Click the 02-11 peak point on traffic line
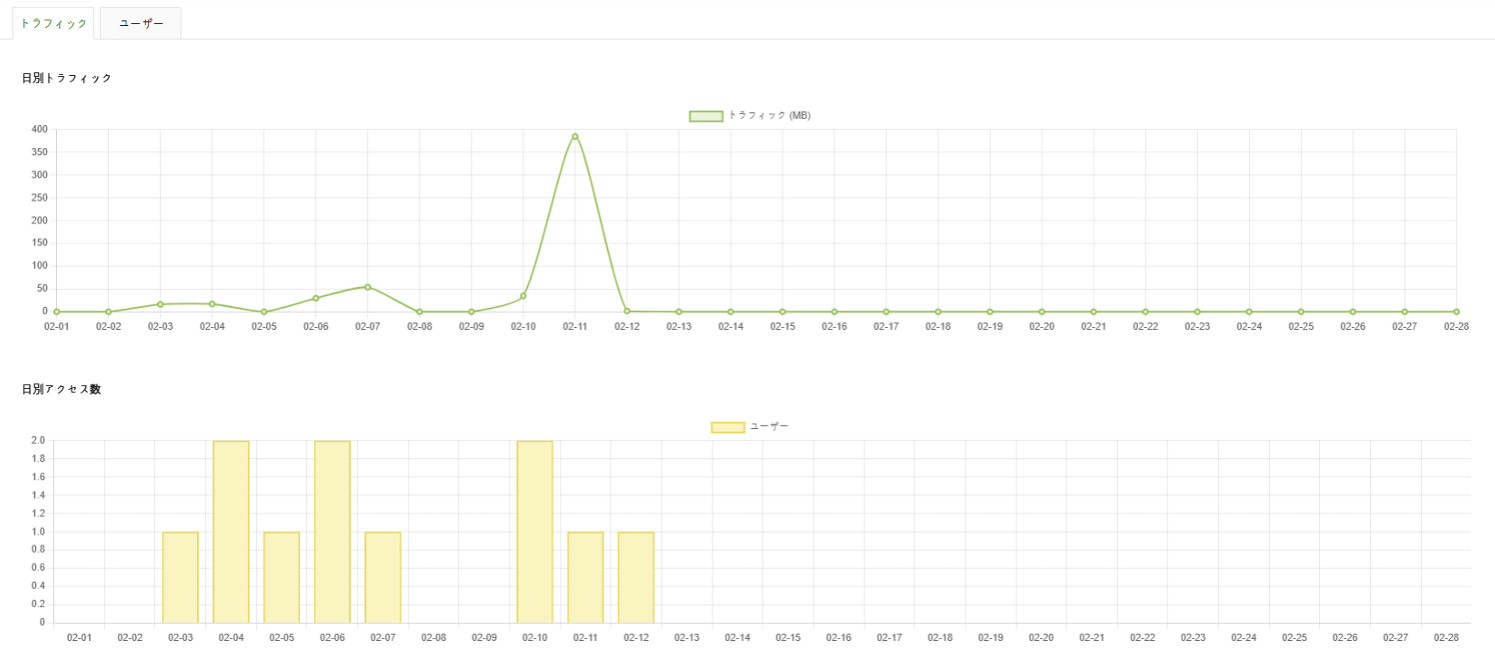This screenshot has width=1495, height=657. [x=575, y=136]
